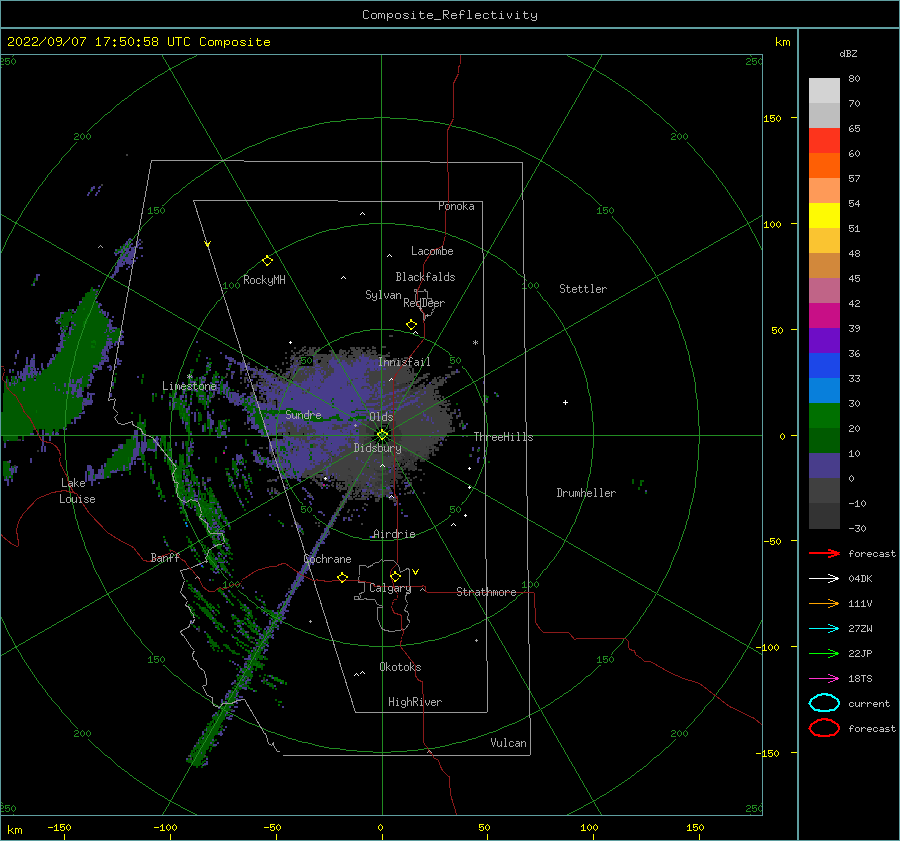Click the km unit label at top right

click(x=782, y=42)
